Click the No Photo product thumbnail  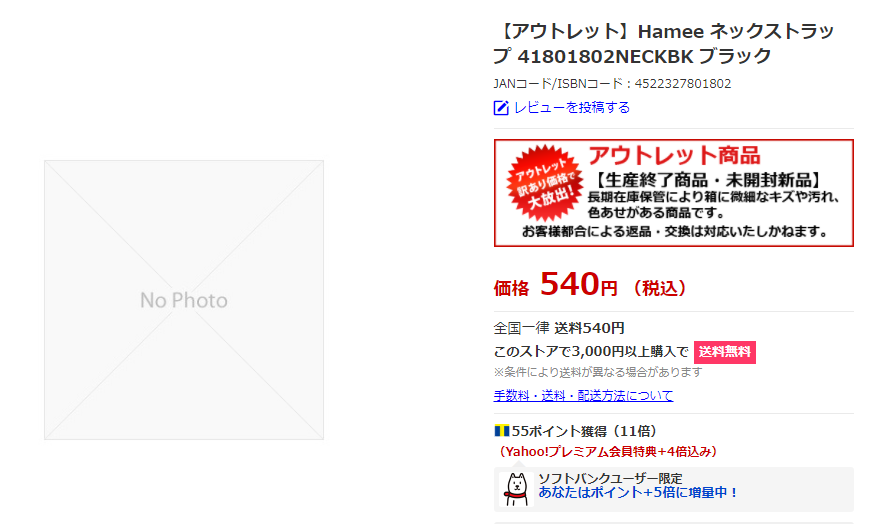coord(184,300)
